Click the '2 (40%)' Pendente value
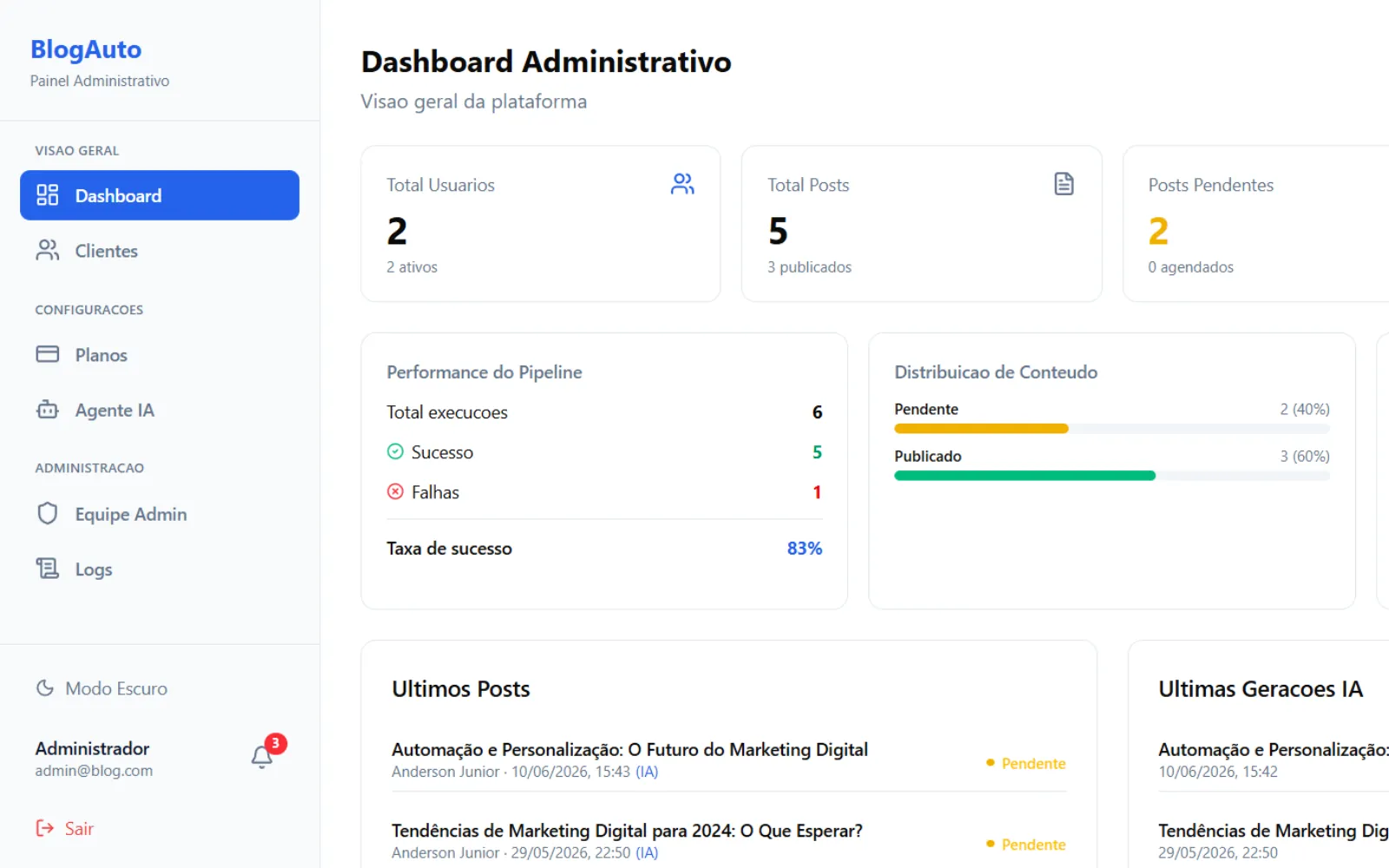 [x=1305, y=409]
